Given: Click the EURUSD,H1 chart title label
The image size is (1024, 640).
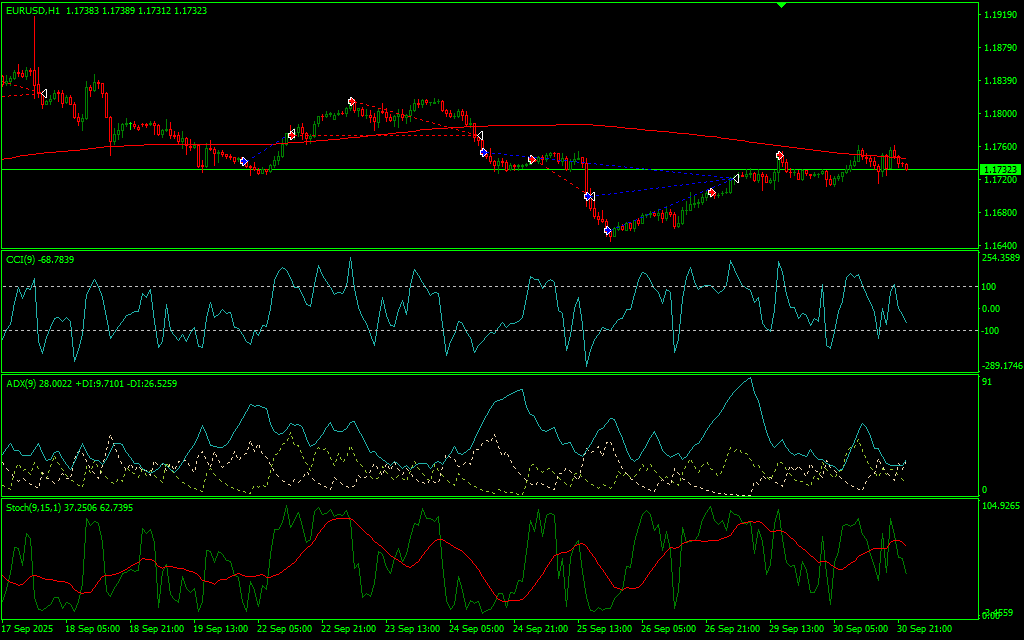Looking at the screenshot, I should pos(32,9).
